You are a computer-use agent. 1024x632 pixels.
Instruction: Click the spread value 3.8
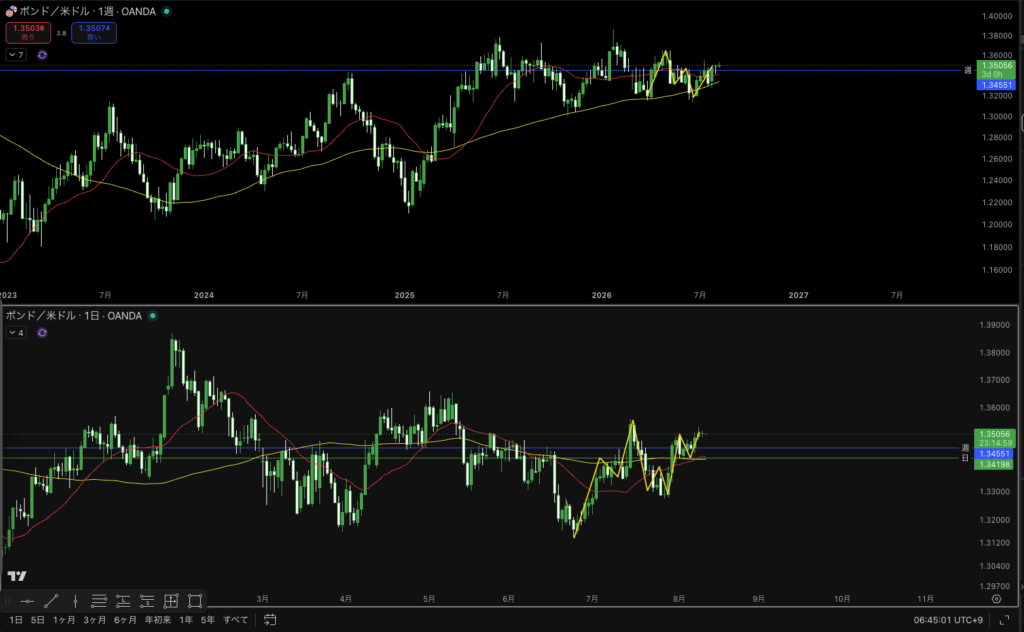[61, 33]
